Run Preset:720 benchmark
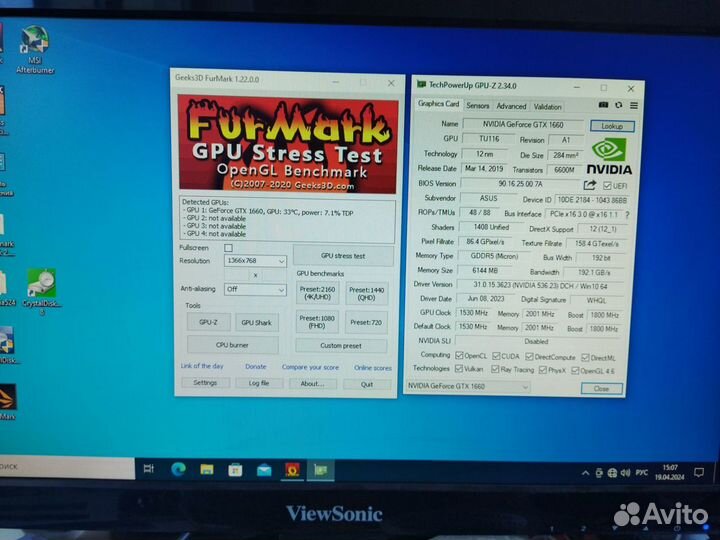 point(366,322)
